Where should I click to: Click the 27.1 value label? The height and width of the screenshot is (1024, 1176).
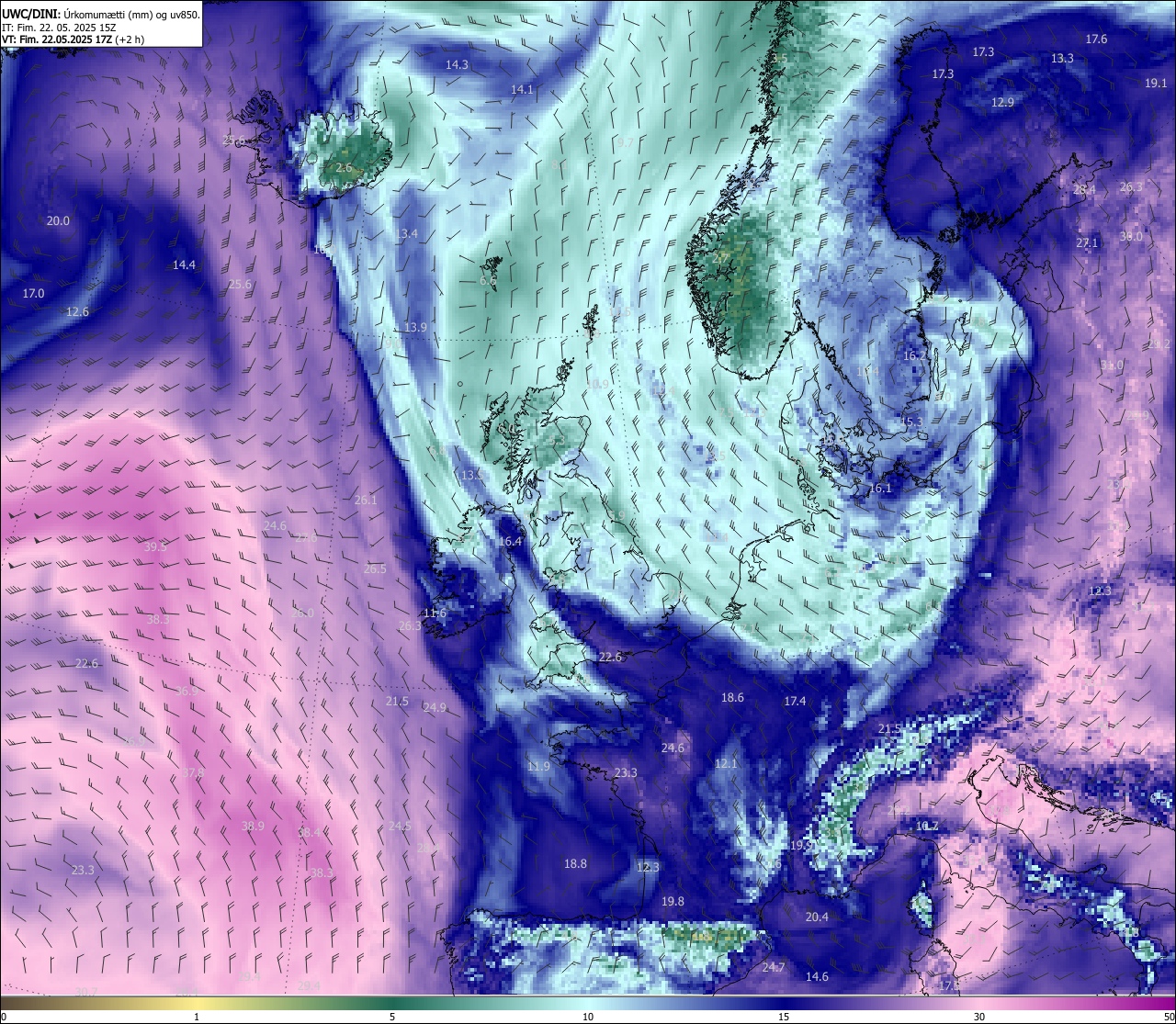1087,243
